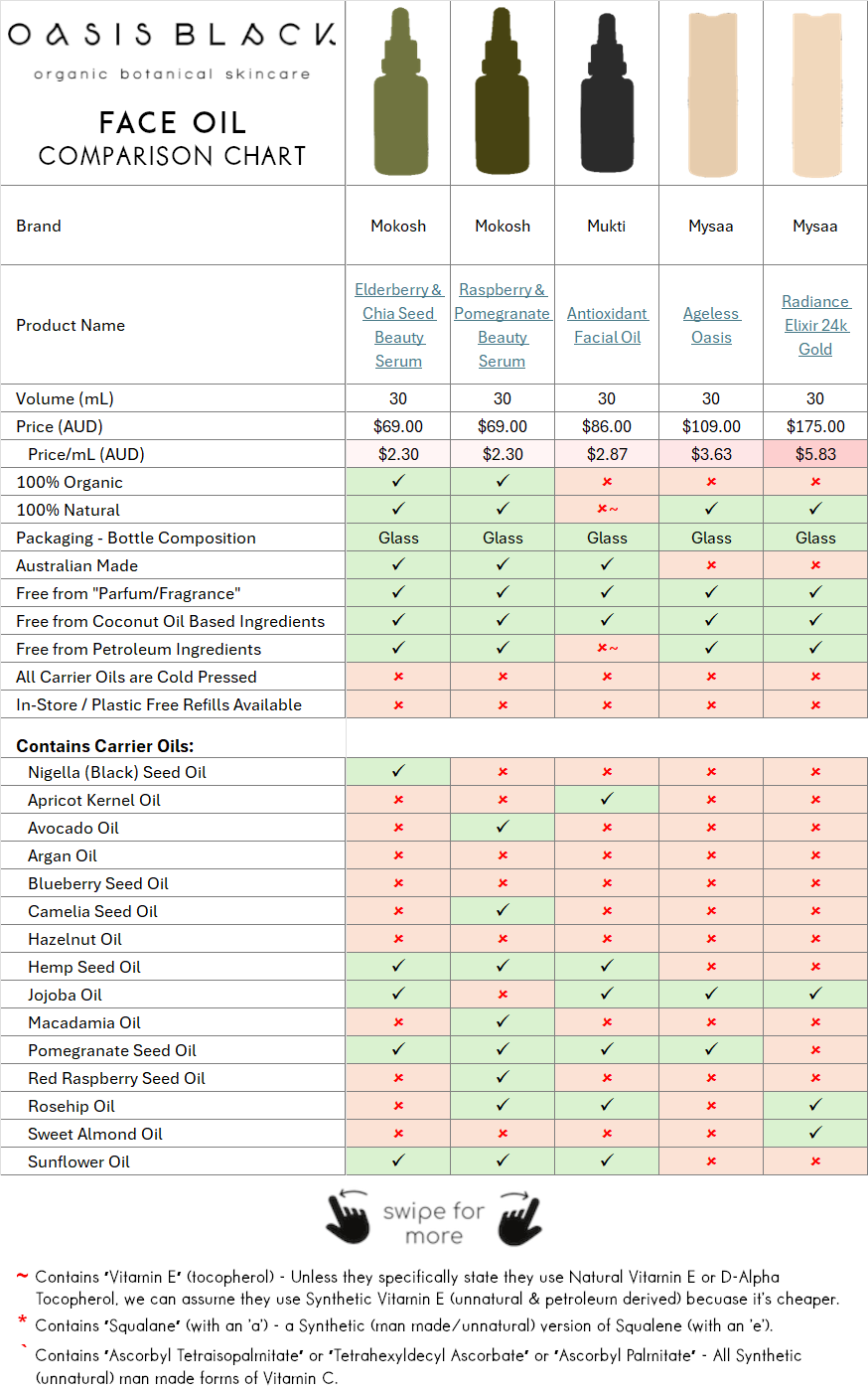The width and height of the screenshot is (868, 1391).
Task: Open Antioxidant Facial Oil link
Action: coord(607,325)
